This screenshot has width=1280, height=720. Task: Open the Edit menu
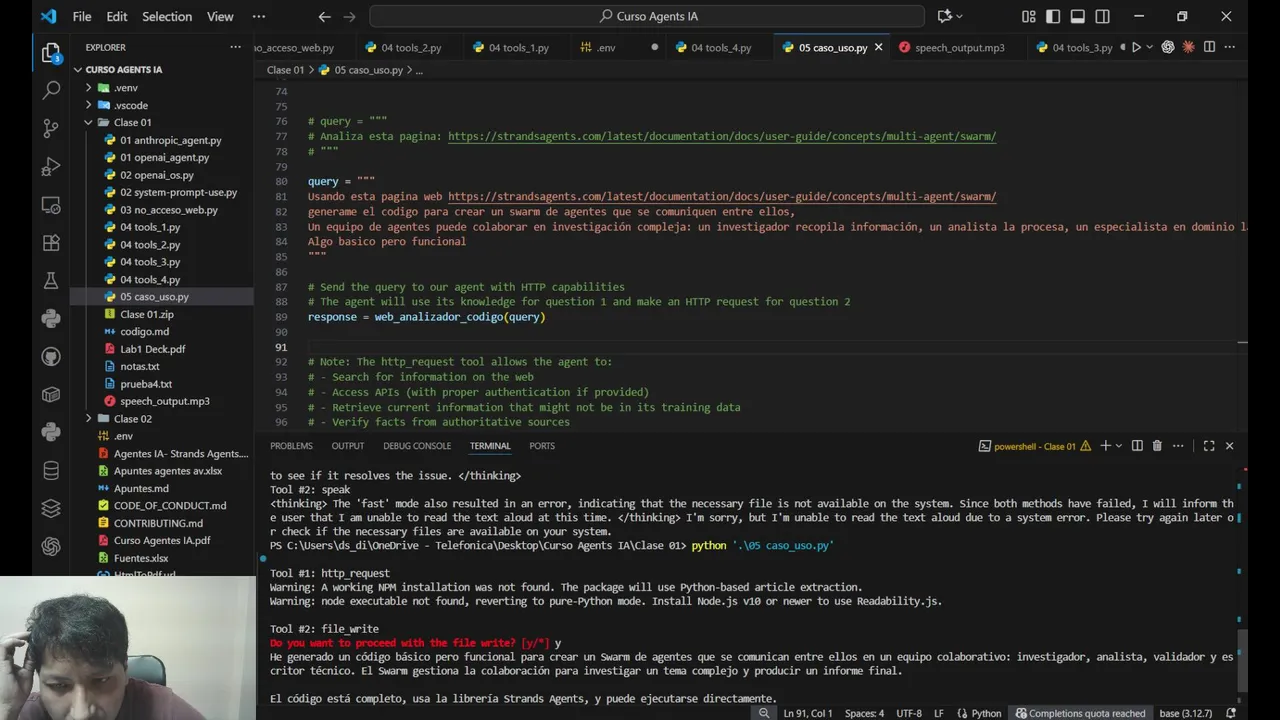[x=117, y=16]
